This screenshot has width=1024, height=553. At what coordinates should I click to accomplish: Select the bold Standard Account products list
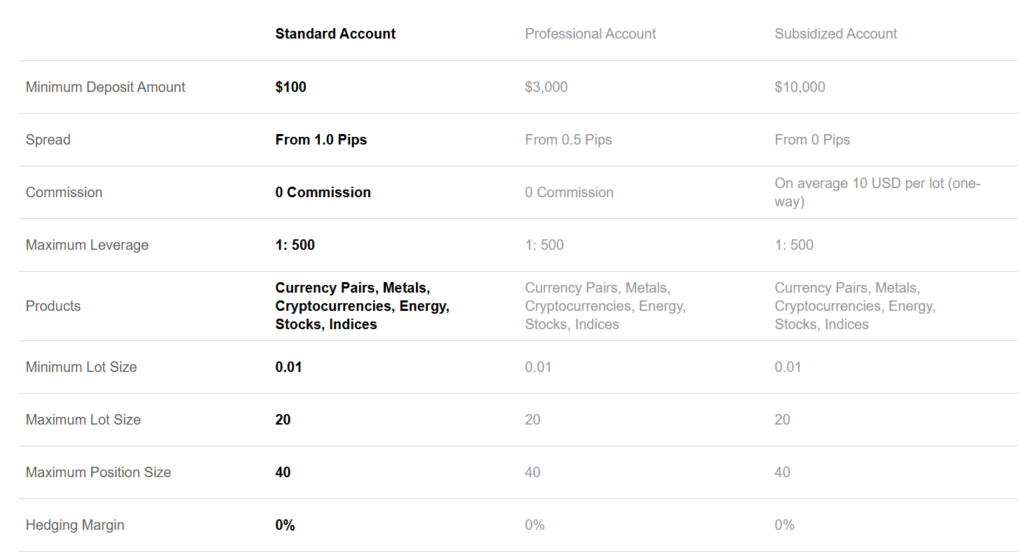click(x=362, y=306)
